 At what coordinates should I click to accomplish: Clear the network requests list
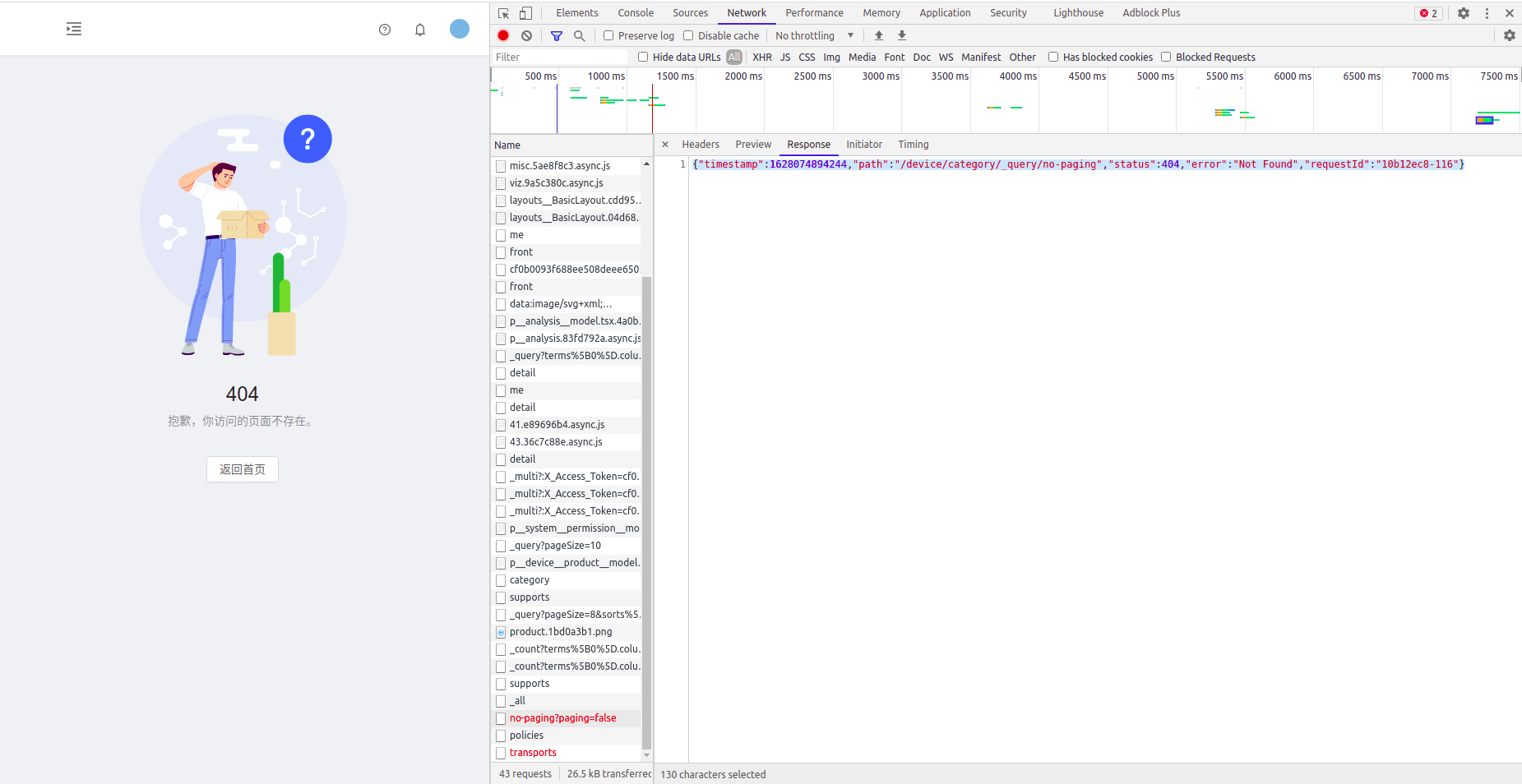[526, 35]
